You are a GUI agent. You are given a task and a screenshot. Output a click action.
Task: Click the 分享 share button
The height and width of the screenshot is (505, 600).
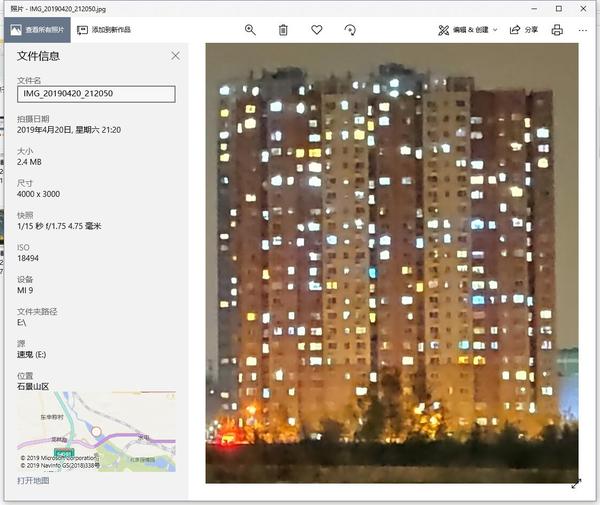coord(524,30)
